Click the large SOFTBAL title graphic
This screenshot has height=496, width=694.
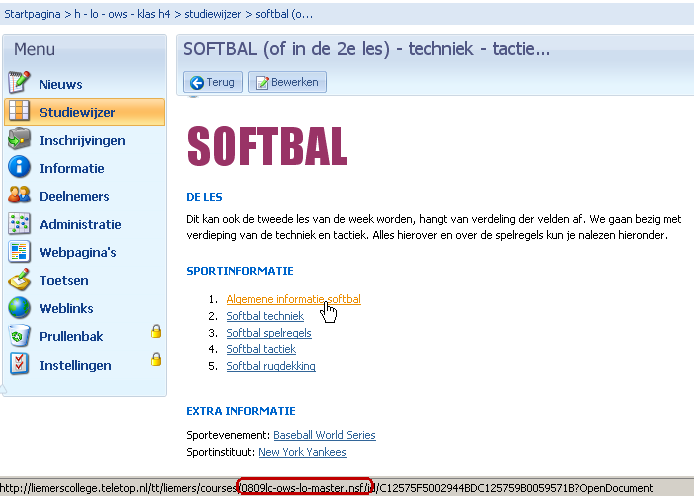pos(267,146)
